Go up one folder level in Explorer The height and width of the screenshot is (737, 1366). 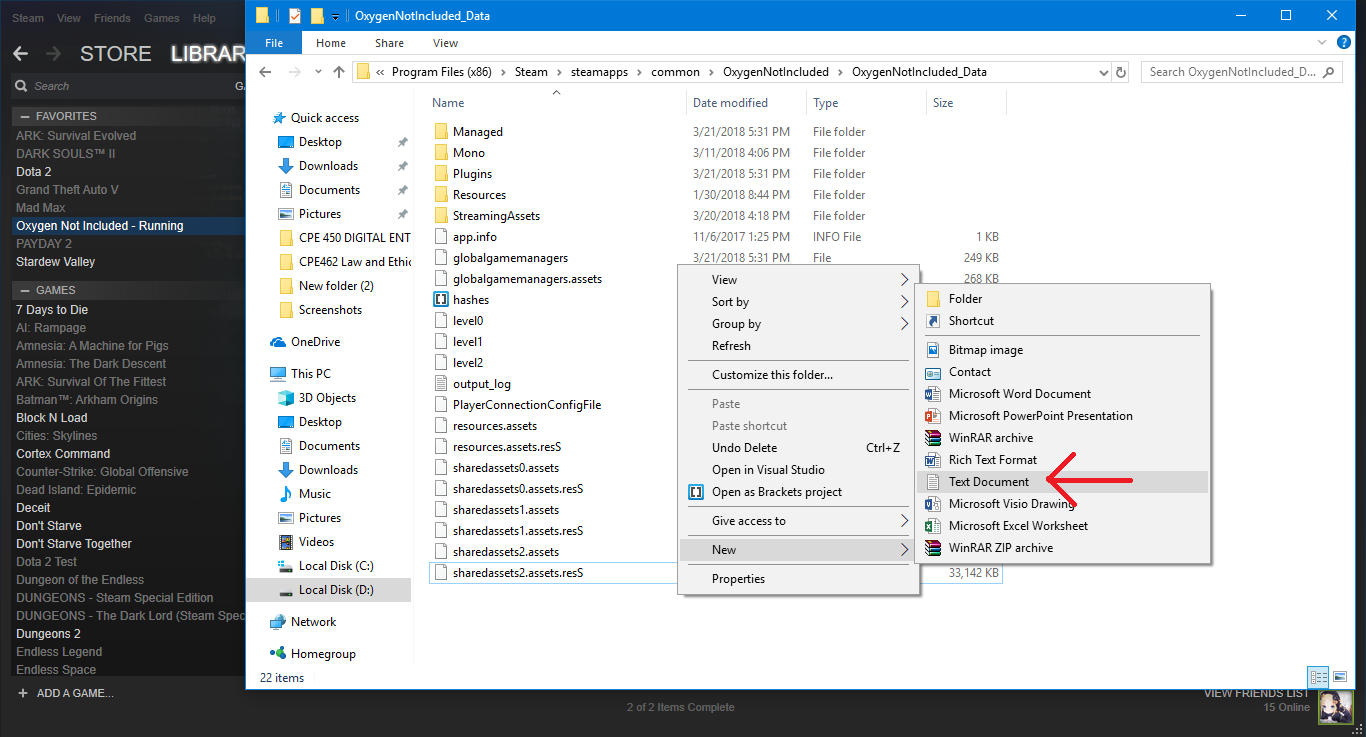click(338, 72)
